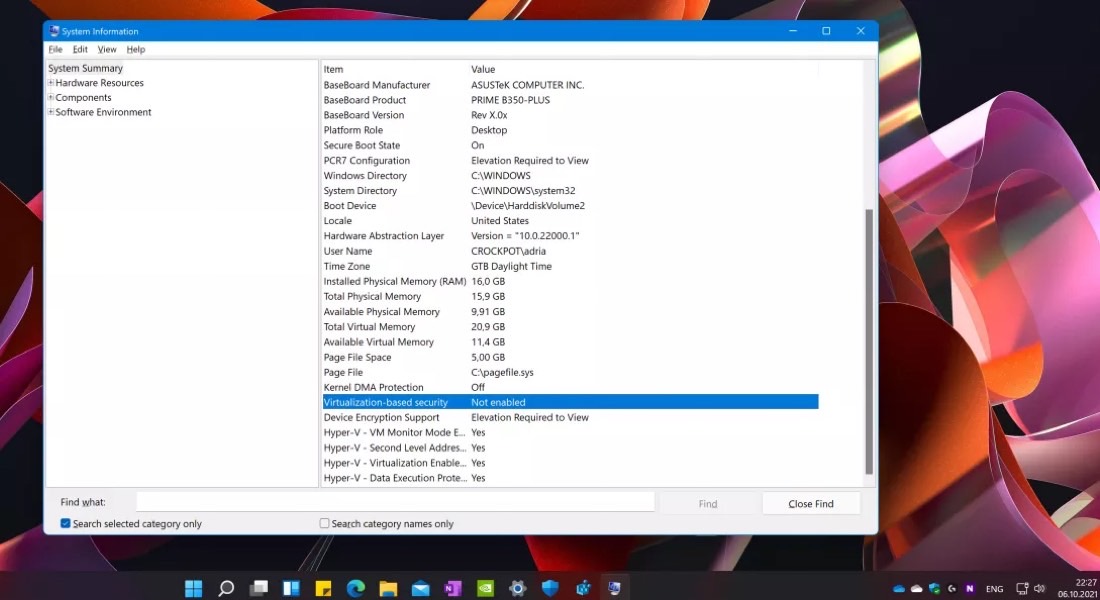This screenshot has height=600, width=1100.
Task: Open OneDrive from the system tray
Action: point(899,589)
